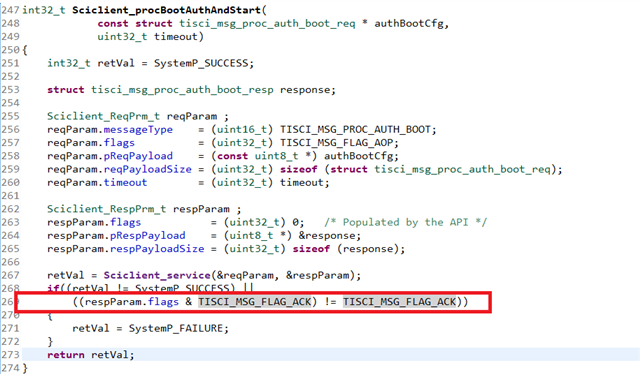Click function name Sciclient_procBootAuthAndStart

pos(167,10)
